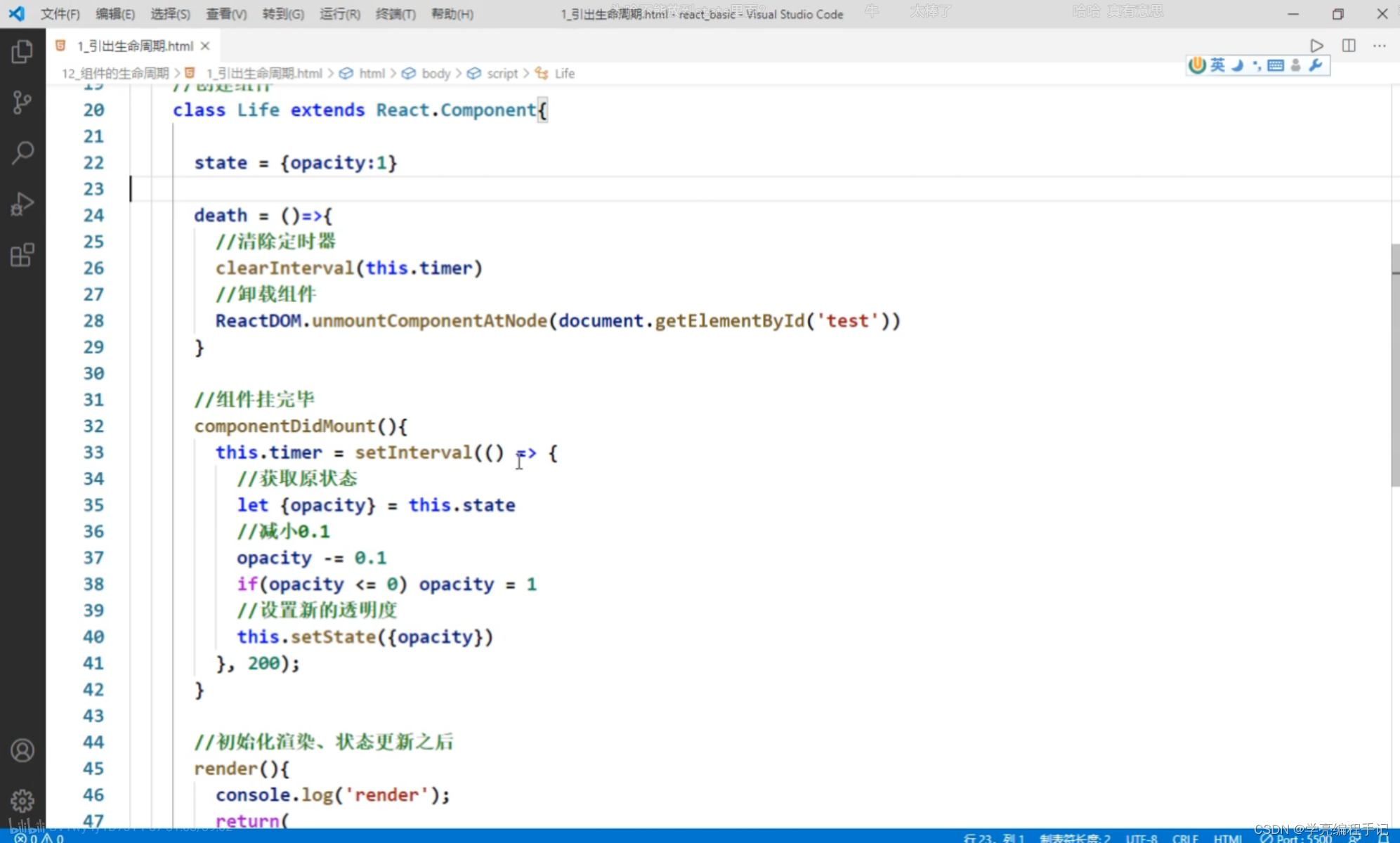Click the CRLF line ending selector
Viewport: 1400px width, 843px height.
[1185, 838]
